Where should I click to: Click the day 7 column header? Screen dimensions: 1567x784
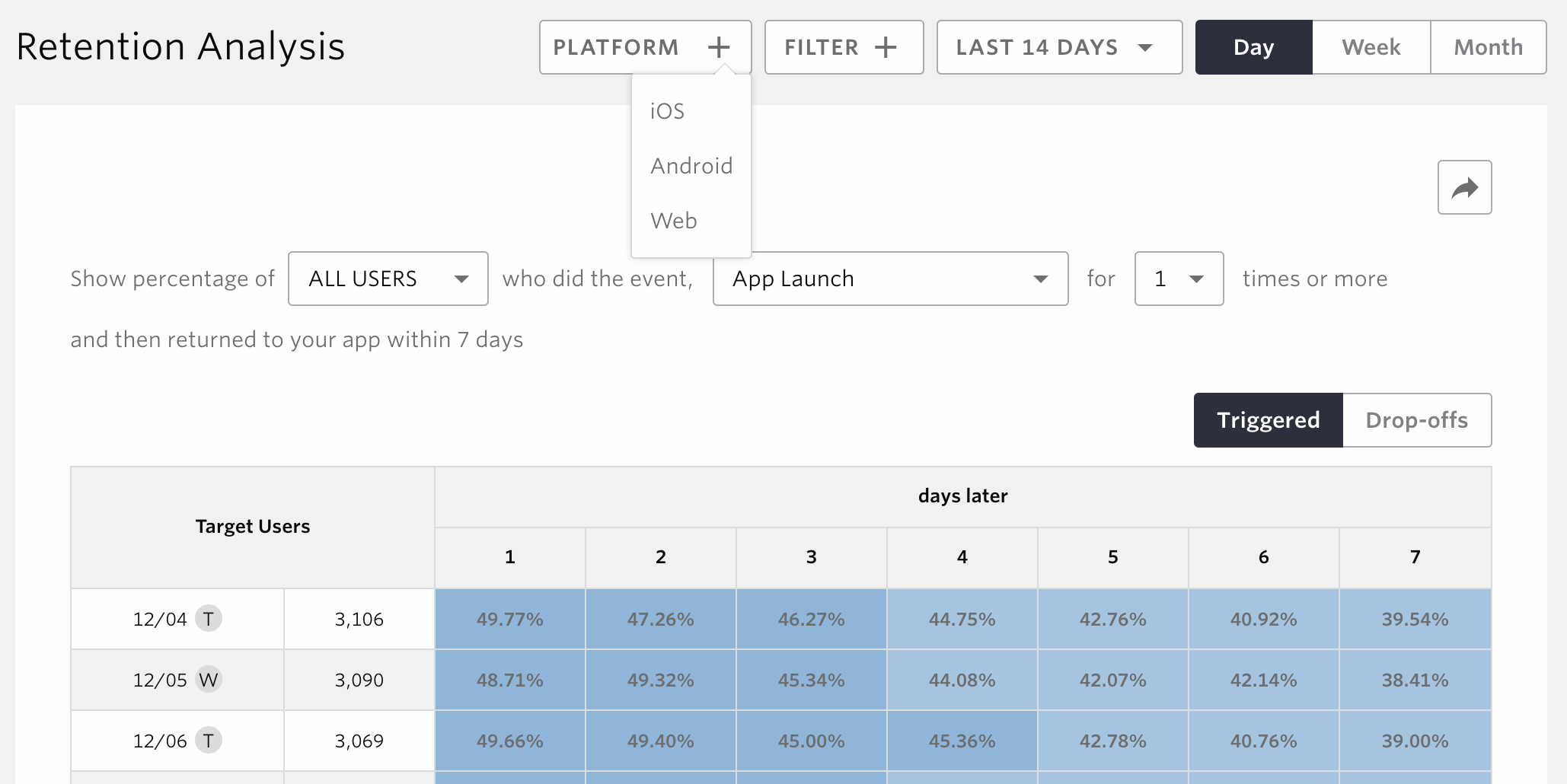1415,557
